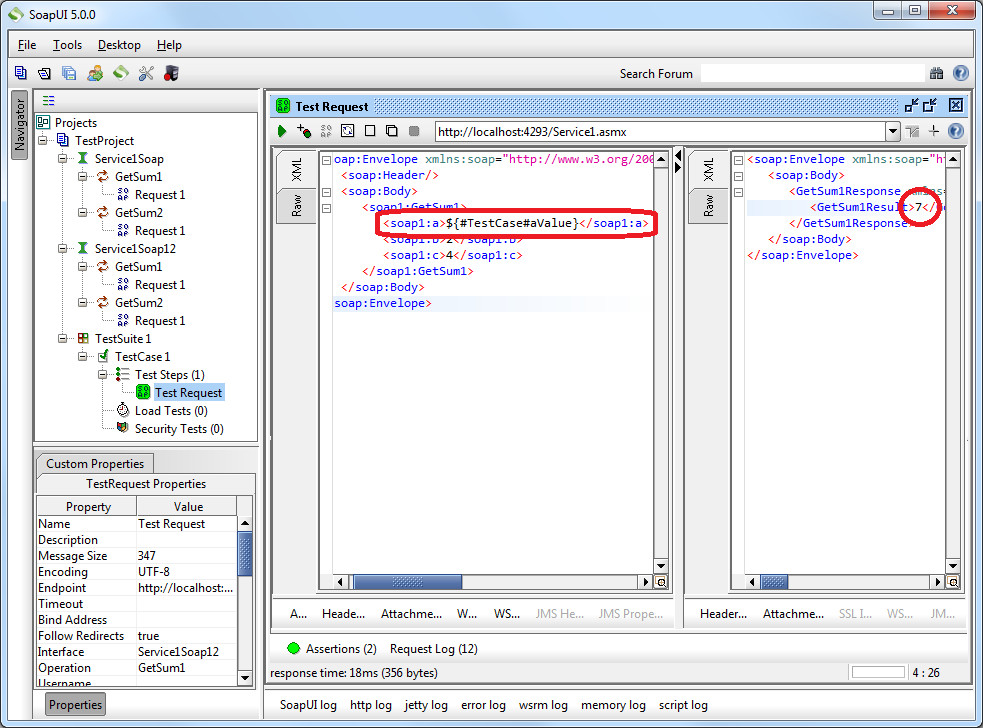Open the community forum toolbar icon
This screenshot has height=728, width=983.
click(95, 73)
